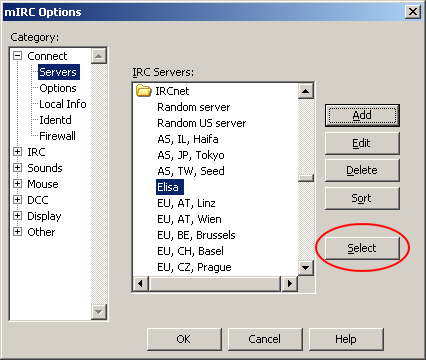
Task: Click the Sort button
Action: [x=362, y=198]
